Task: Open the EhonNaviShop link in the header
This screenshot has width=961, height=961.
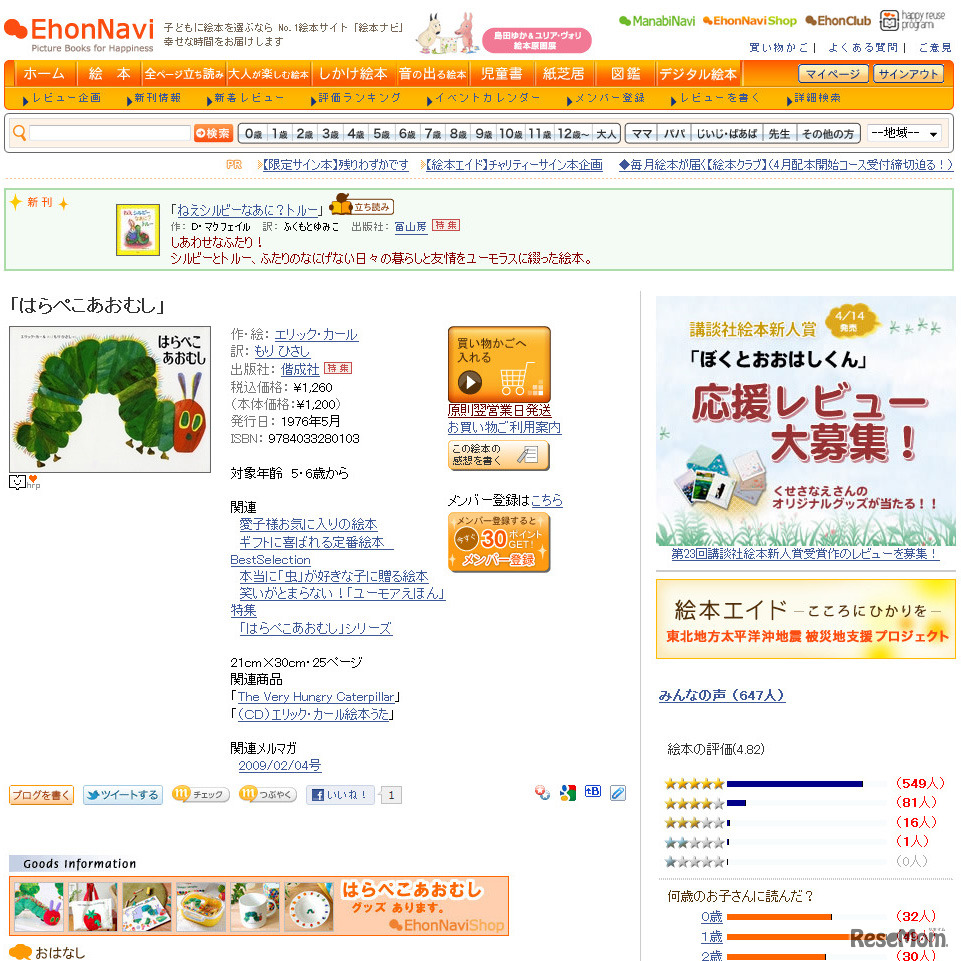Action: pyautogui.click(x=750, y=21)
